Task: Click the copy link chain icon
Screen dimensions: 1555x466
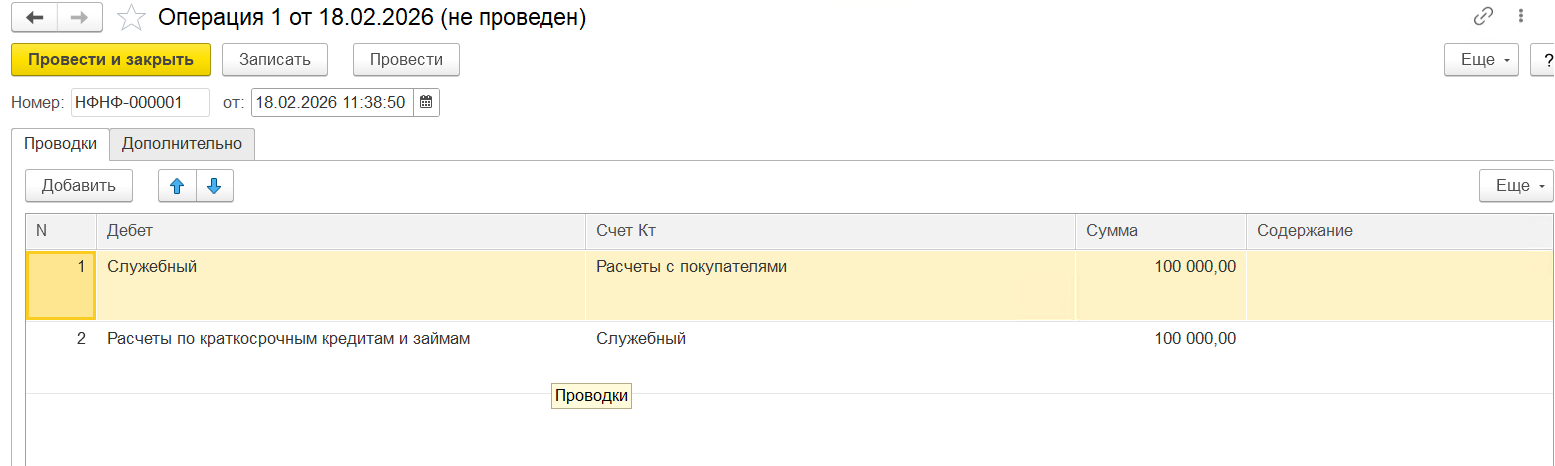Action: click(1483, 16)
